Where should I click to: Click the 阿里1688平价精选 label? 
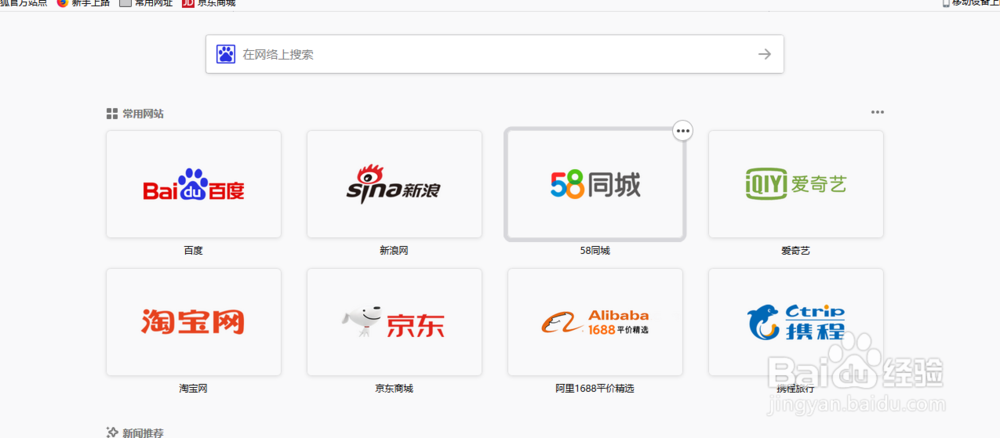(595, 389)
